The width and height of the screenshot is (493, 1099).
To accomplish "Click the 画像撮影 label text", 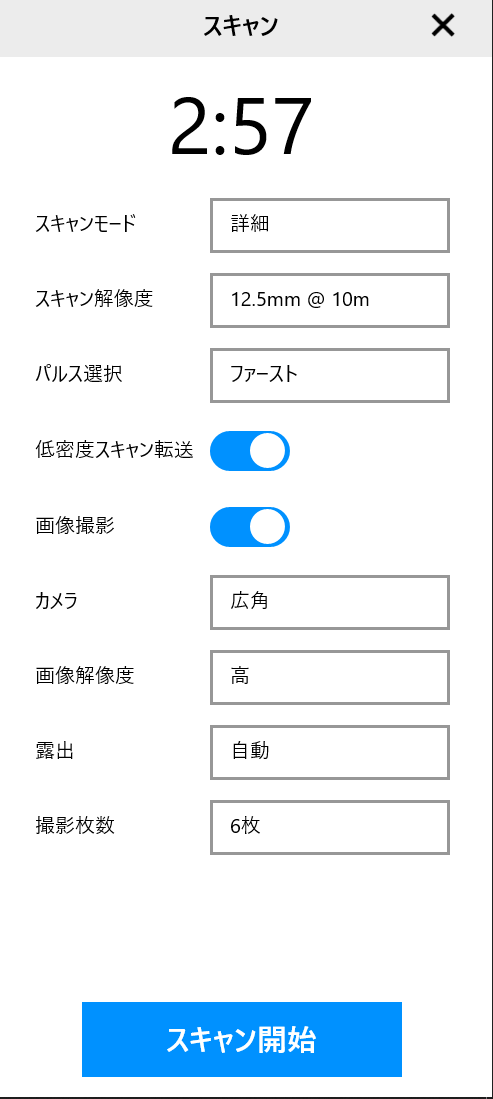I will (75, 526).
